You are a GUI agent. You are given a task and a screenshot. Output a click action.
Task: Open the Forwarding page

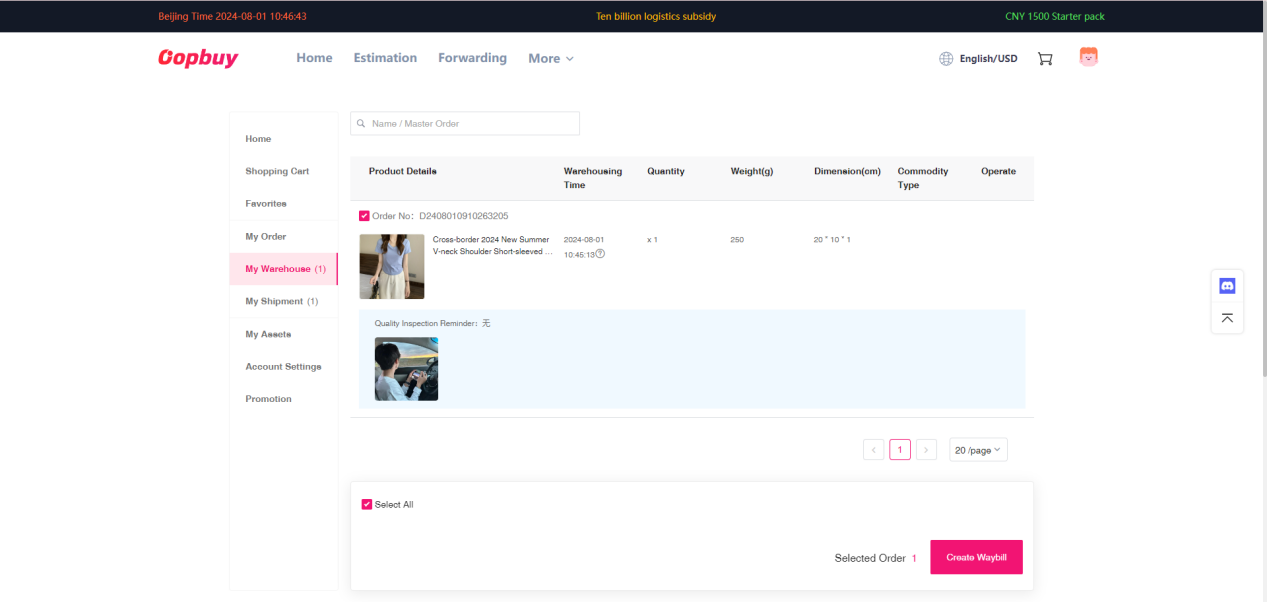472,58
